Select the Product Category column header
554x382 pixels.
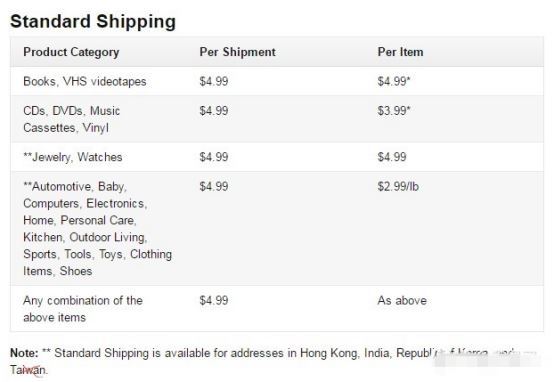point(71,52)
